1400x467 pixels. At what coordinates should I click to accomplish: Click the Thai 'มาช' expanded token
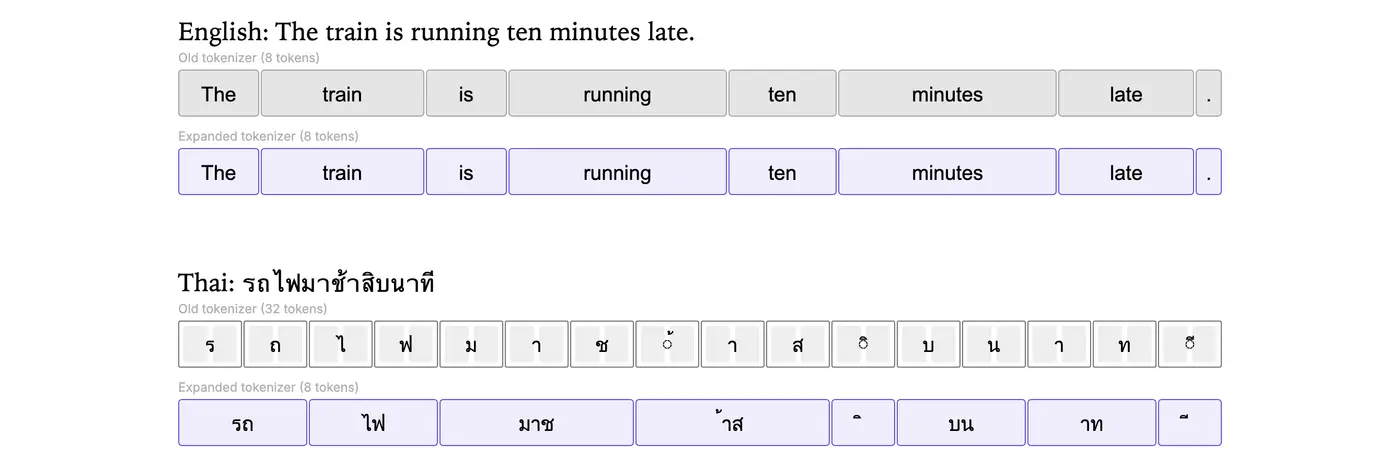[536, 423]
